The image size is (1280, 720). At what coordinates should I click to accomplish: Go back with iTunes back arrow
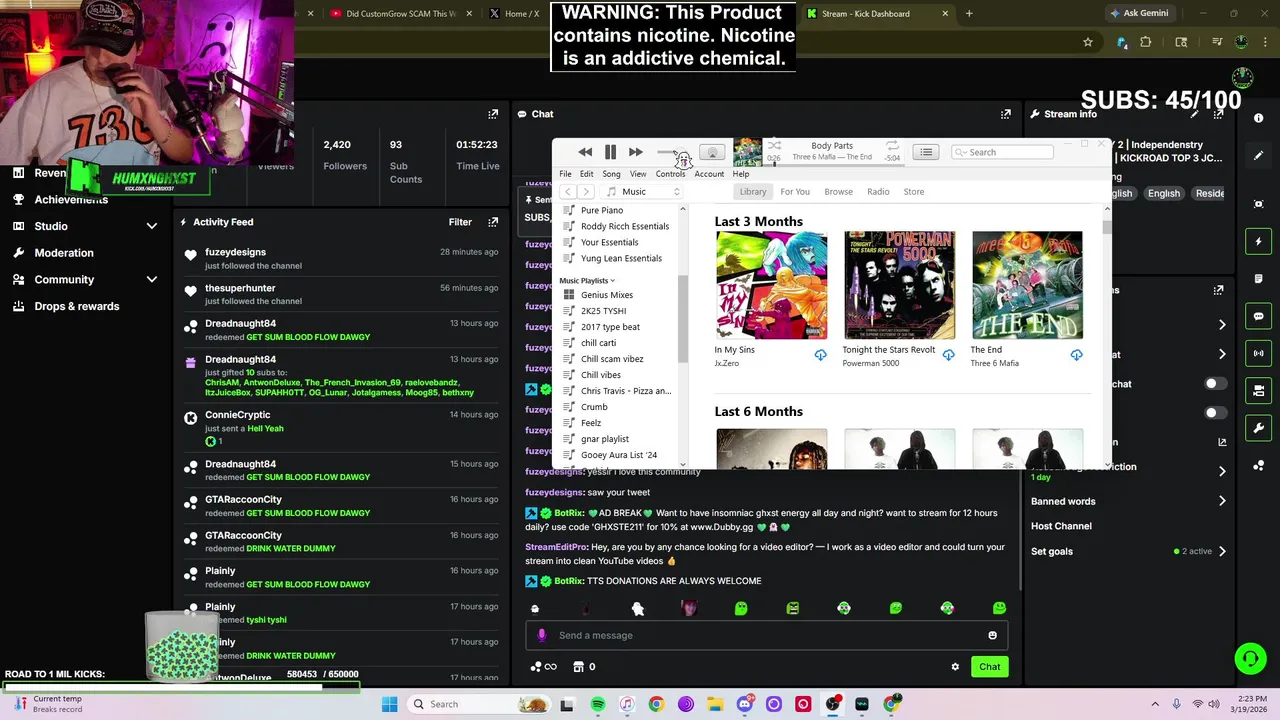(x=567, y=192)
